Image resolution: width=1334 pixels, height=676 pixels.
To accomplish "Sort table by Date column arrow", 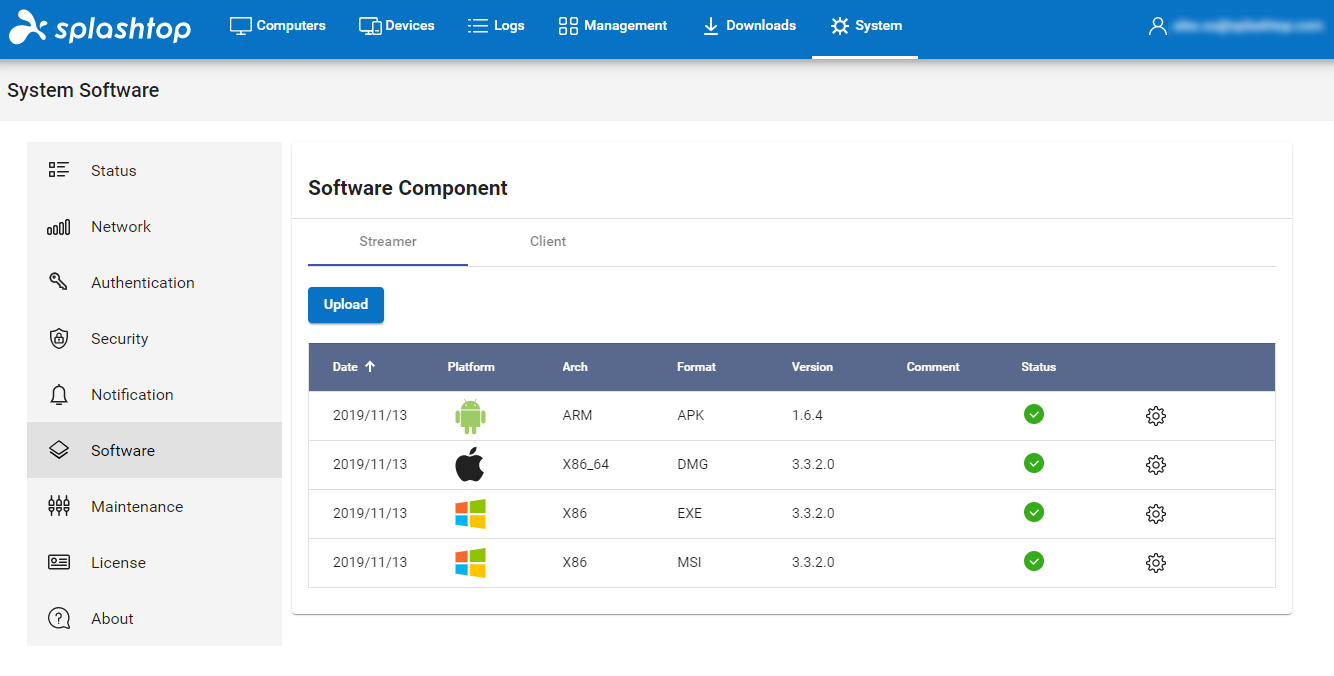I will [x=370, y=367].
